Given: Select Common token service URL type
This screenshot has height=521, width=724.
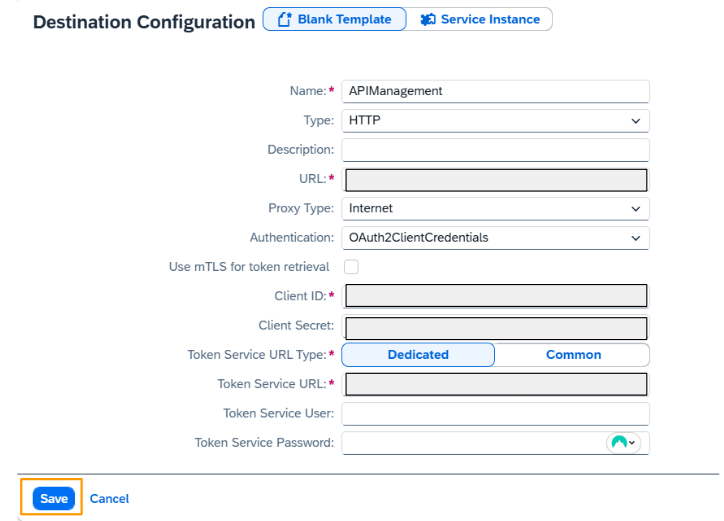Looking at the screenshot, I should 573,355.
